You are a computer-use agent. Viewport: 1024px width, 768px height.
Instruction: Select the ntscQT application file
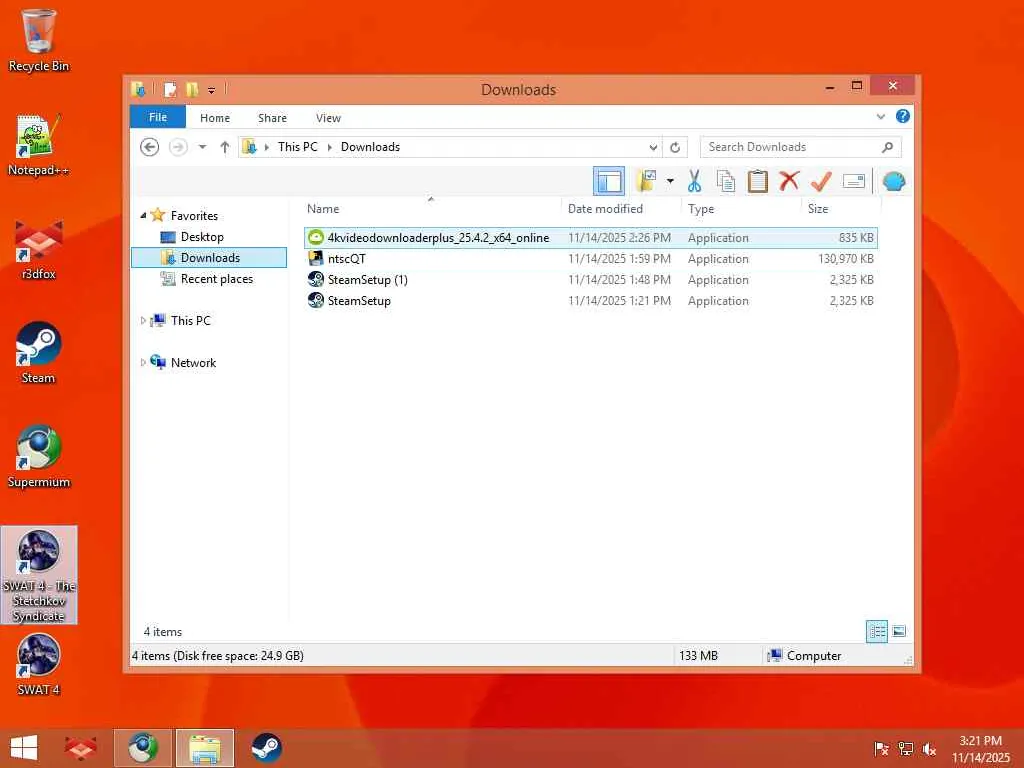591,259
